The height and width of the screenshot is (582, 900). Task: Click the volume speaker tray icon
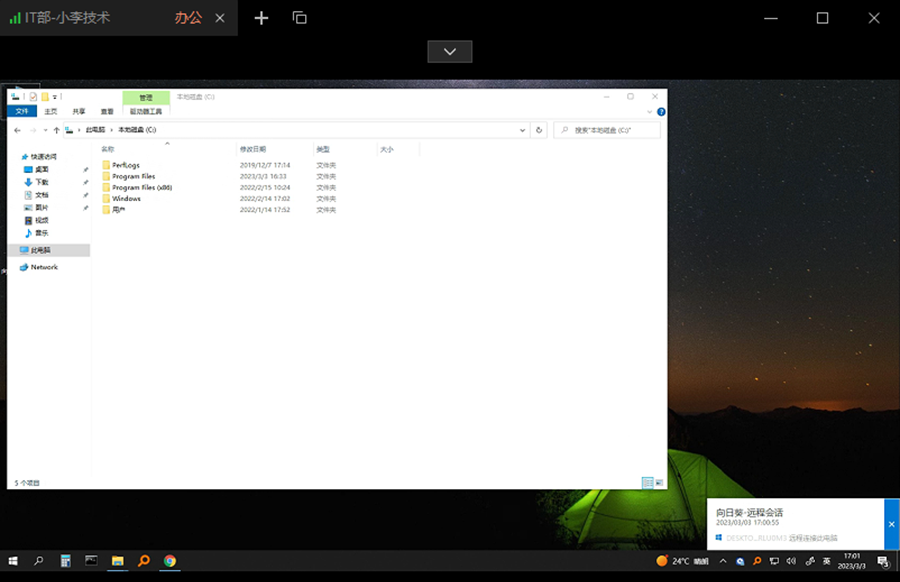click(x=792, y=561)
